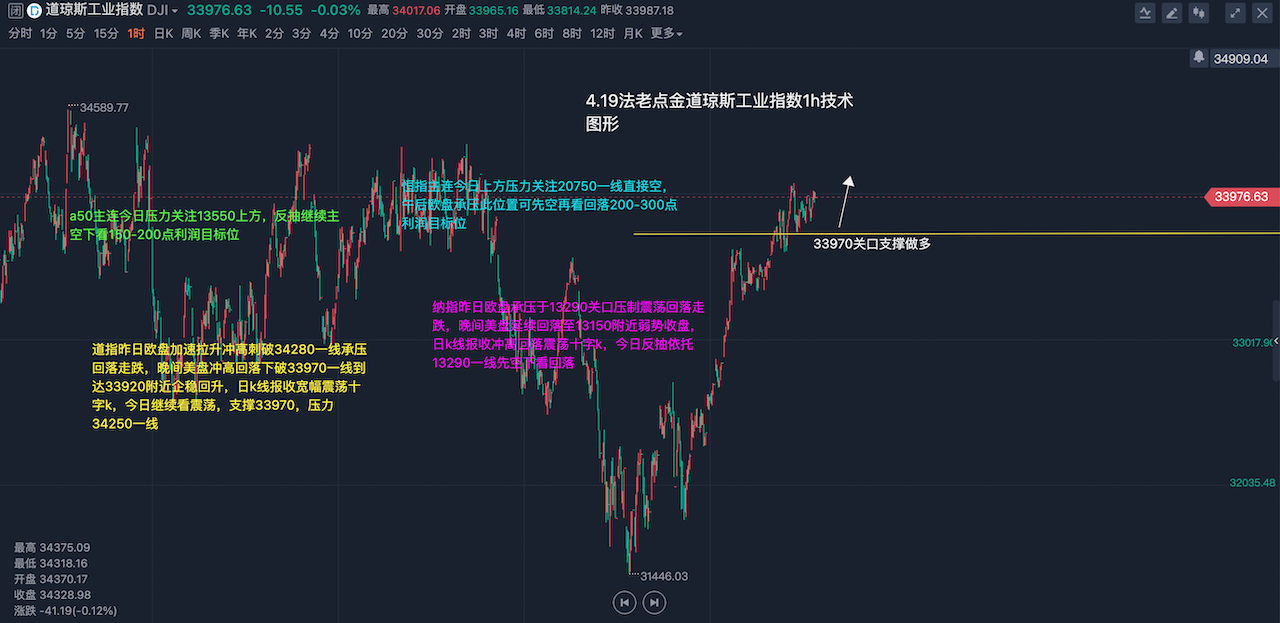Select the 日K timeframe tab
This screenshot has width=1280, height=623.
tap(163, 33)
